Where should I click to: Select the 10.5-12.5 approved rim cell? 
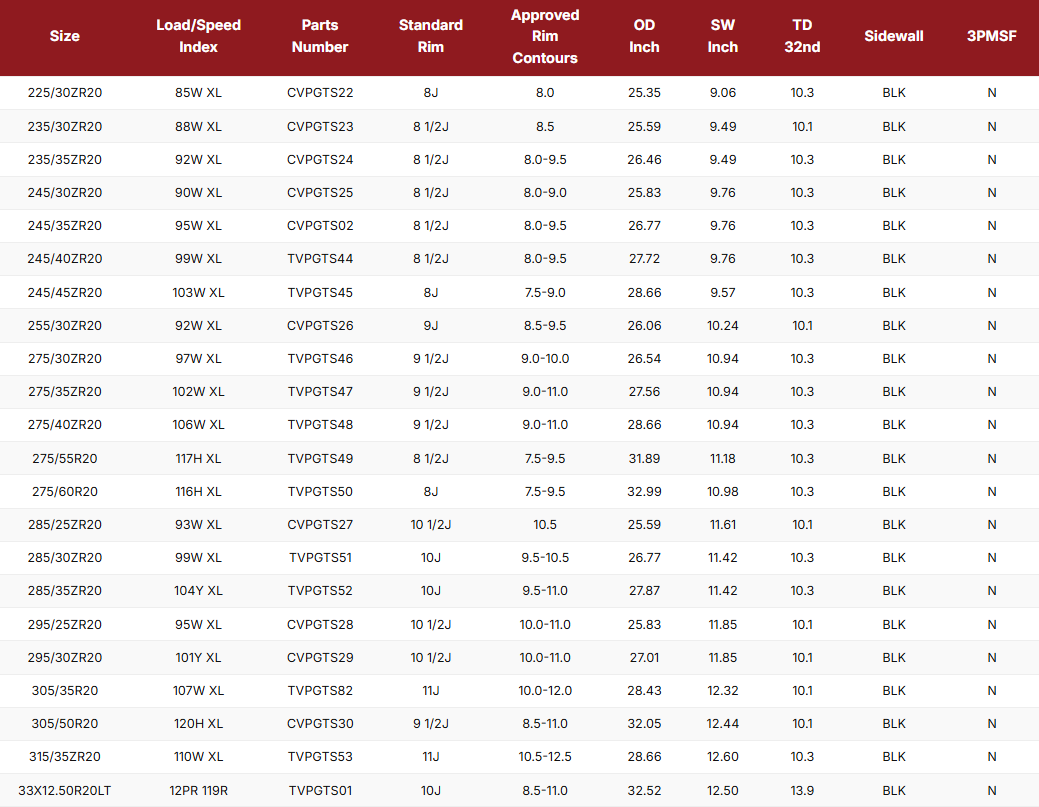[x=545, y=757]
